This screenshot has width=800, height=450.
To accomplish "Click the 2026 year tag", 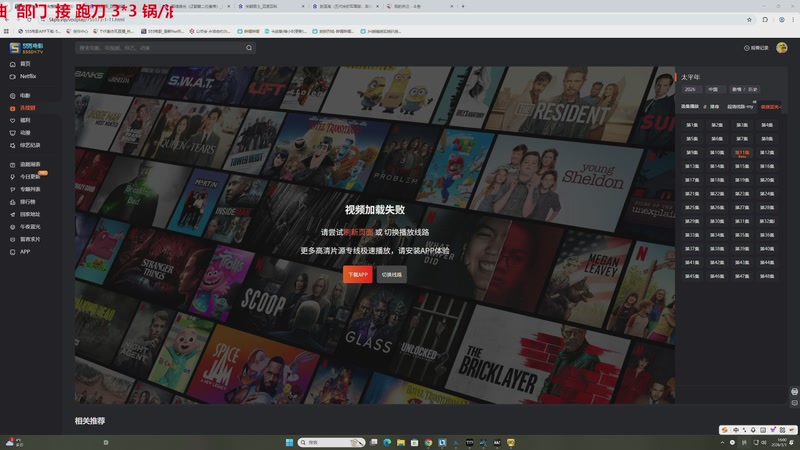I will tap(690, 89).
